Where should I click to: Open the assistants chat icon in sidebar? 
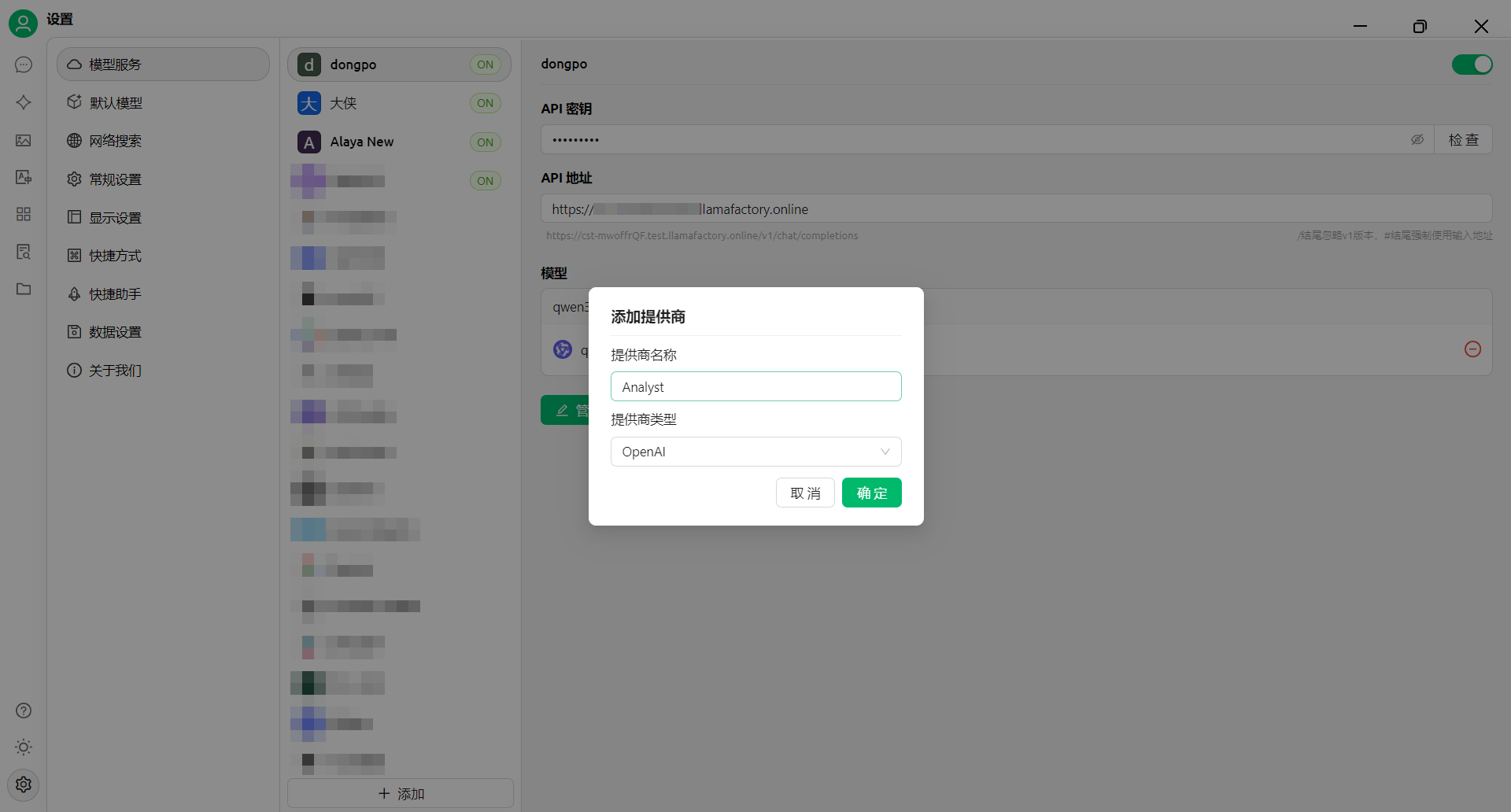[x=23, y=65]
